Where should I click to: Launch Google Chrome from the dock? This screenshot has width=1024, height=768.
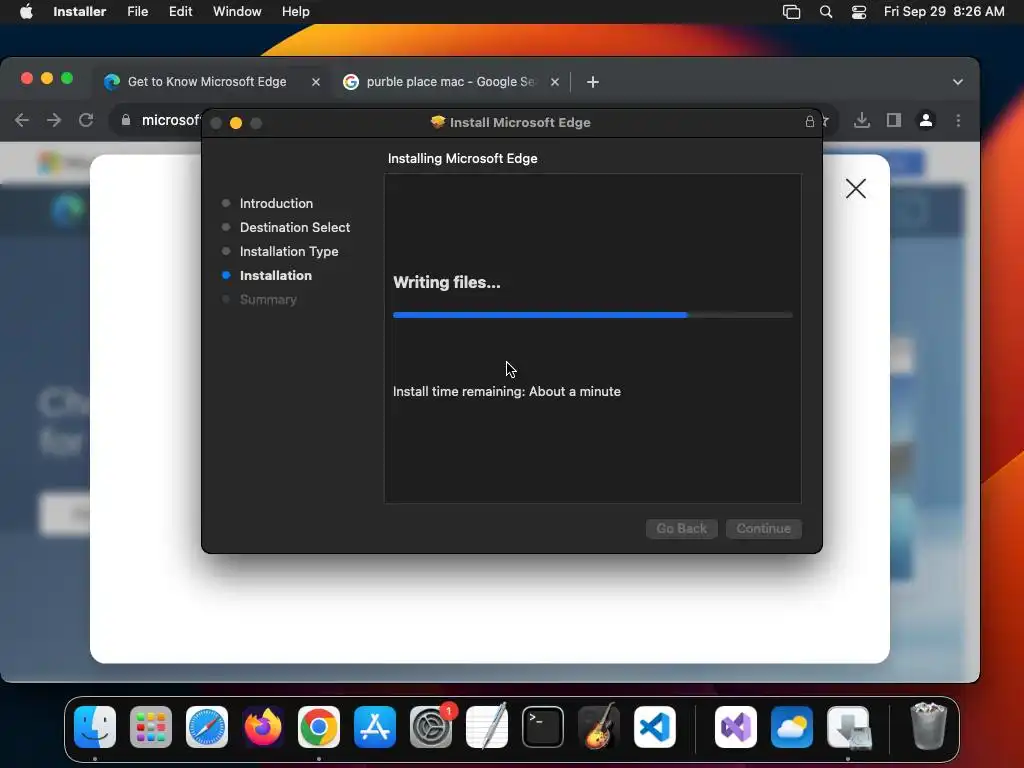point(319,727)
